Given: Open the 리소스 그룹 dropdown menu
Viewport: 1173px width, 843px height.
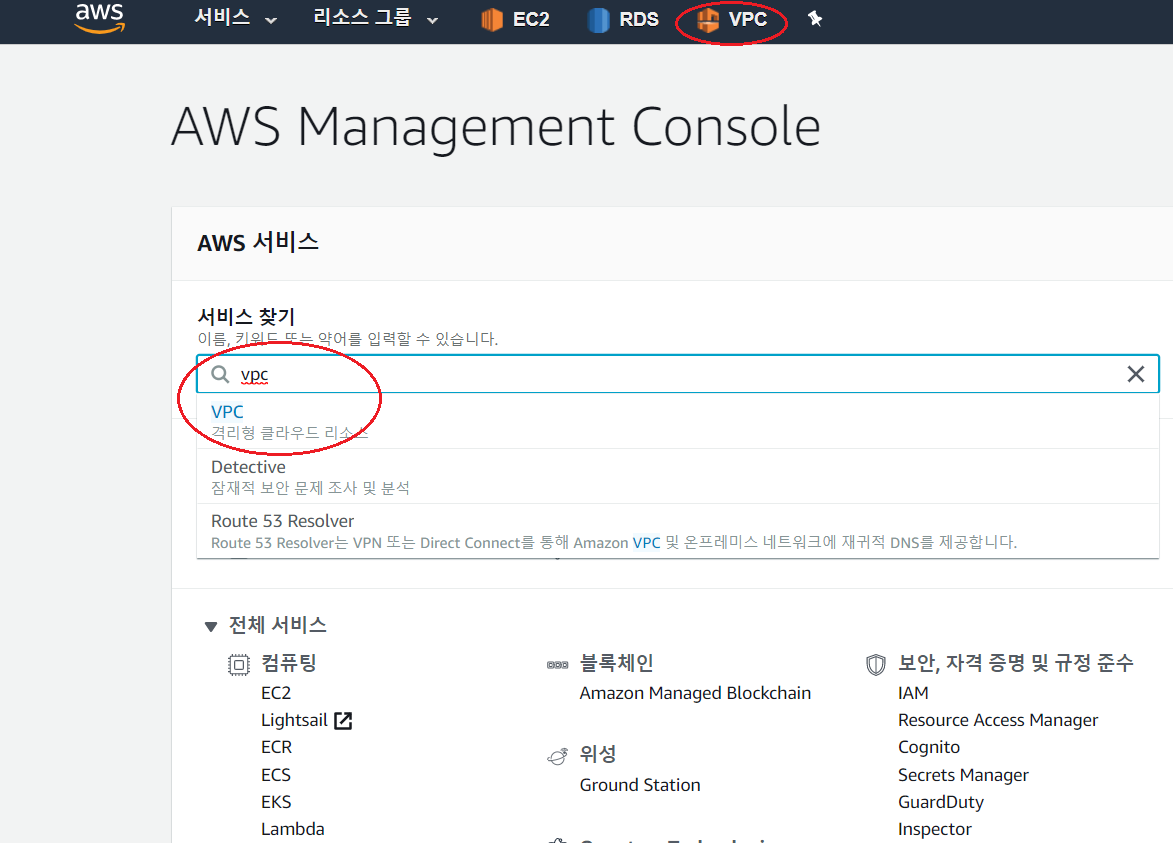Looking at the screenshot, I should pyautogui.click(x=376, y=18).
